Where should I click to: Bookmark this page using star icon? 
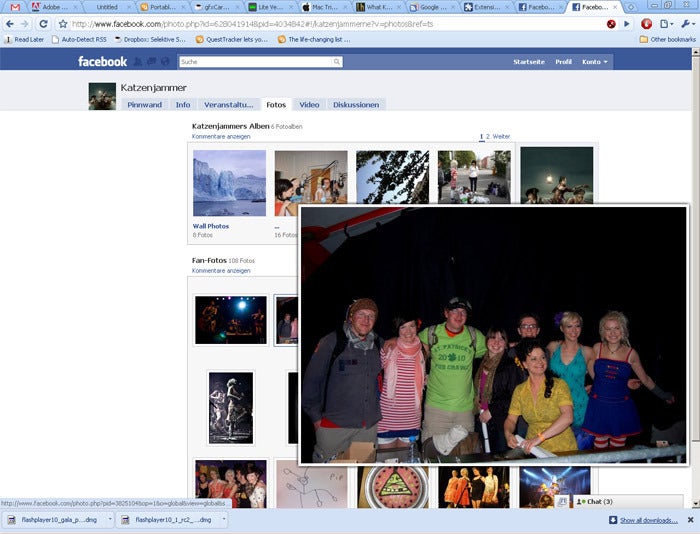63,24
